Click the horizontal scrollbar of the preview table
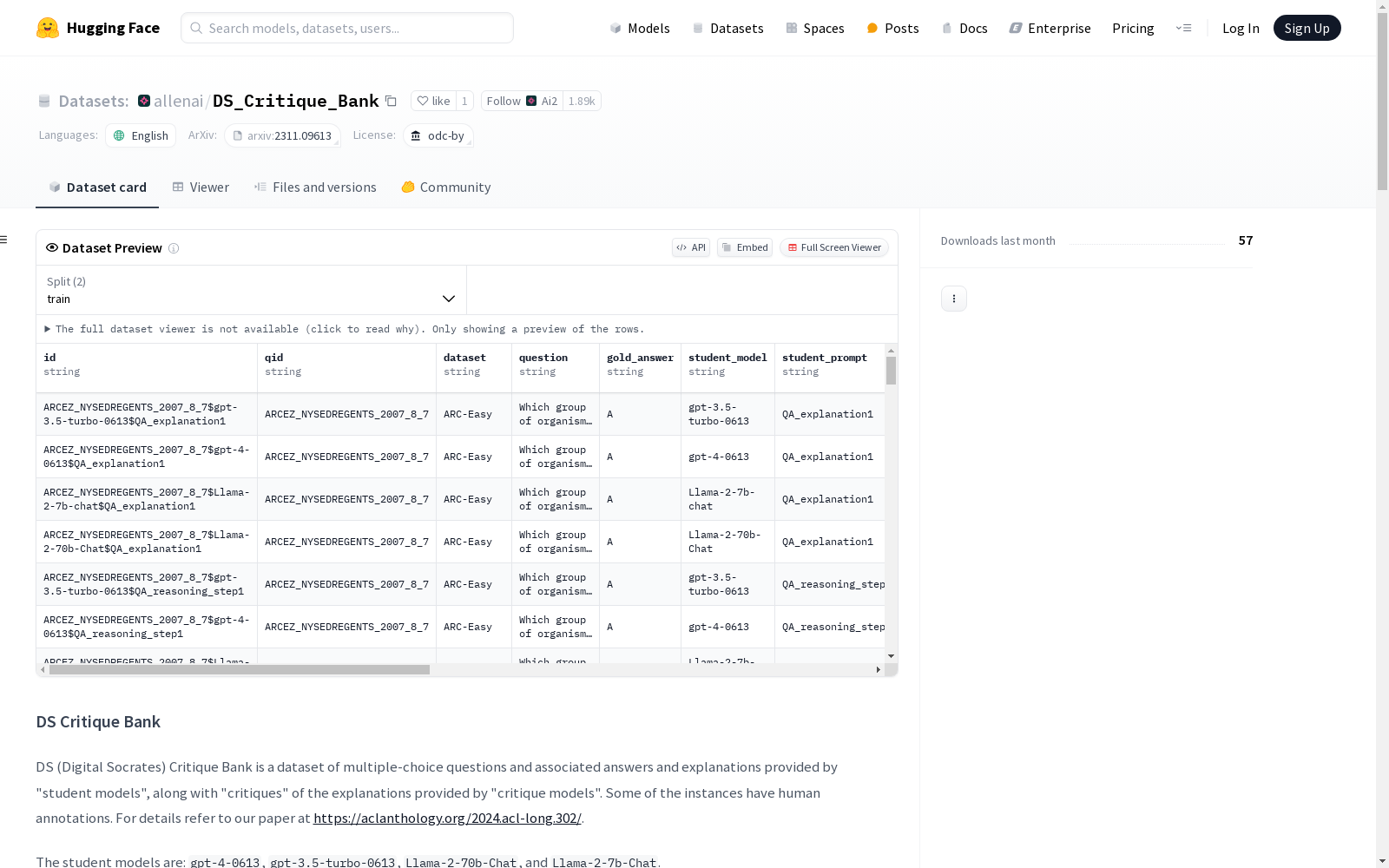 coord(240,669)
